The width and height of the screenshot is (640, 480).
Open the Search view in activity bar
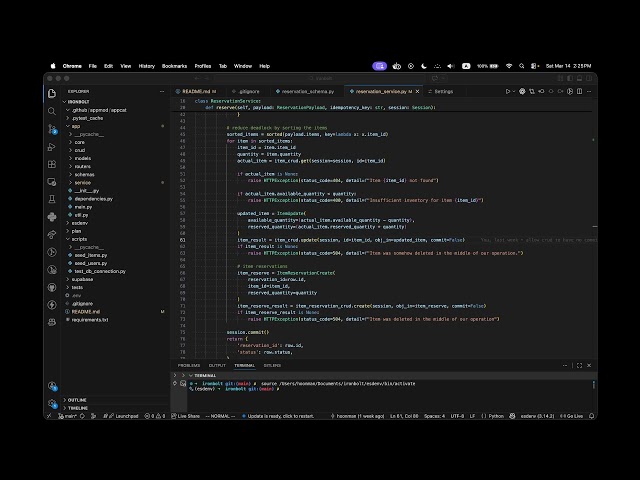[x=52, y=111]
